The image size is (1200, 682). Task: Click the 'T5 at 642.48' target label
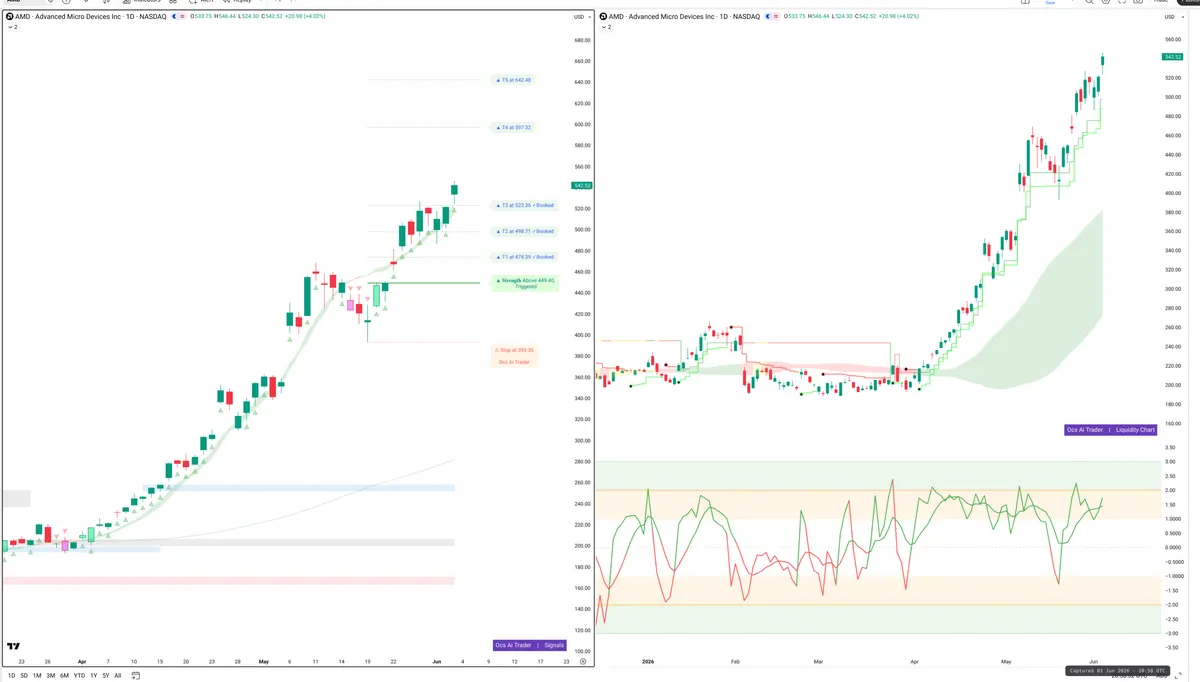[x=514, y=80]
